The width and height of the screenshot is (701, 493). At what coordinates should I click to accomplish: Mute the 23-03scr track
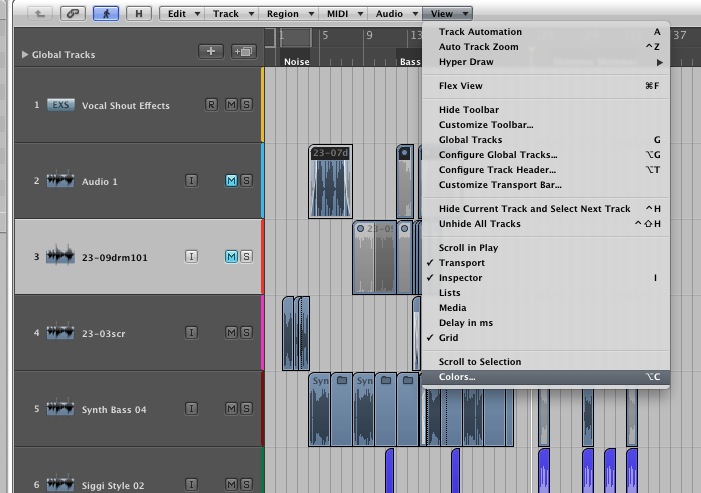(x=231, y=333)
